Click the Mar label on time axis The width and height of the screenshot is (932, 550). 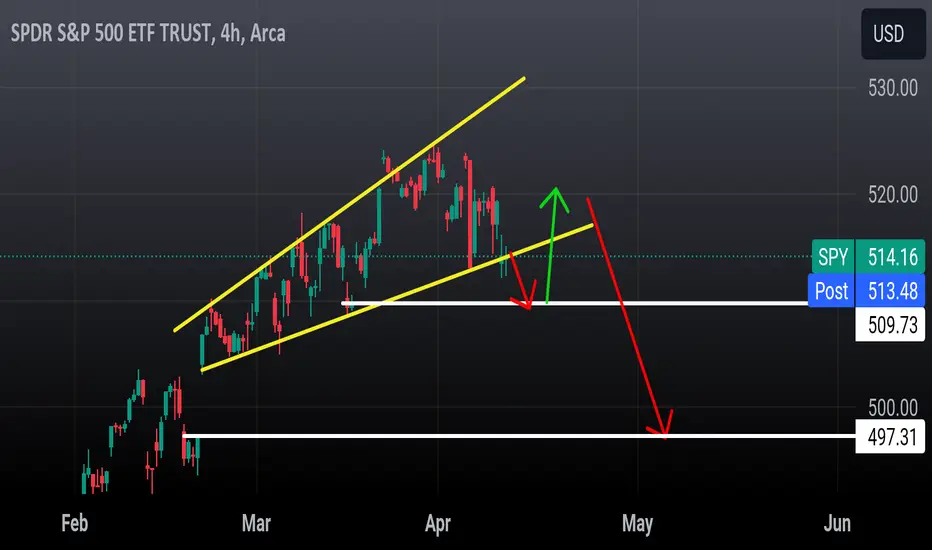[x=256, y=523]
